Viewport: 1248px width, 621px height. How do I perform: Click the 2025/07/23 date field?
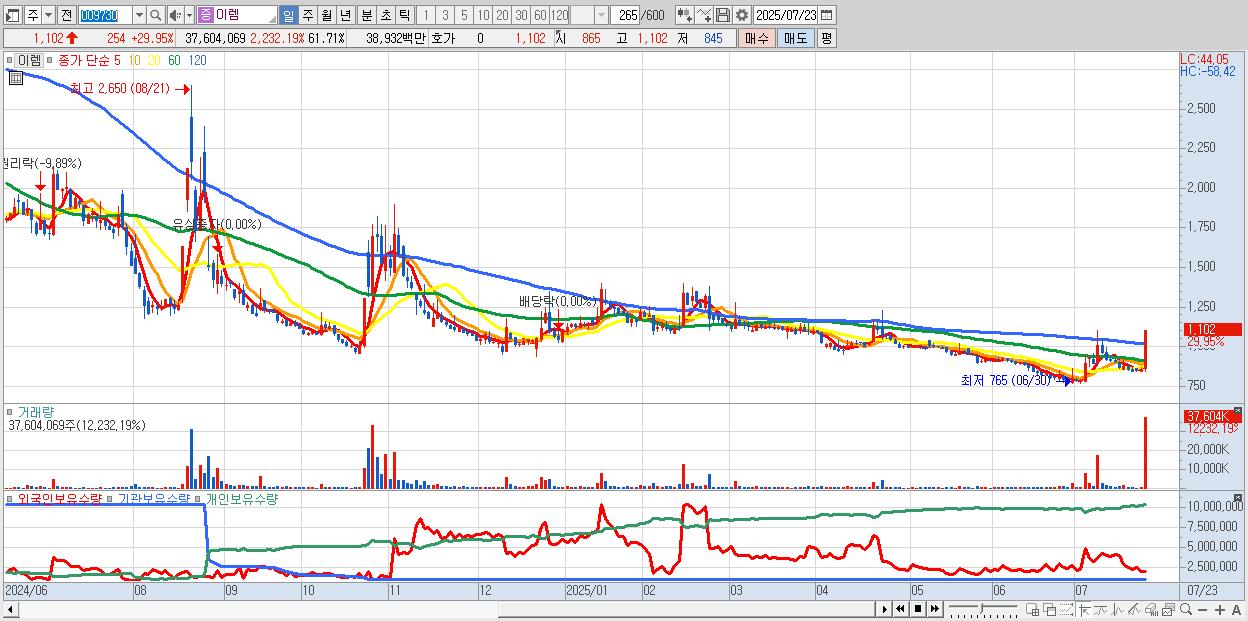click(786, 15)
